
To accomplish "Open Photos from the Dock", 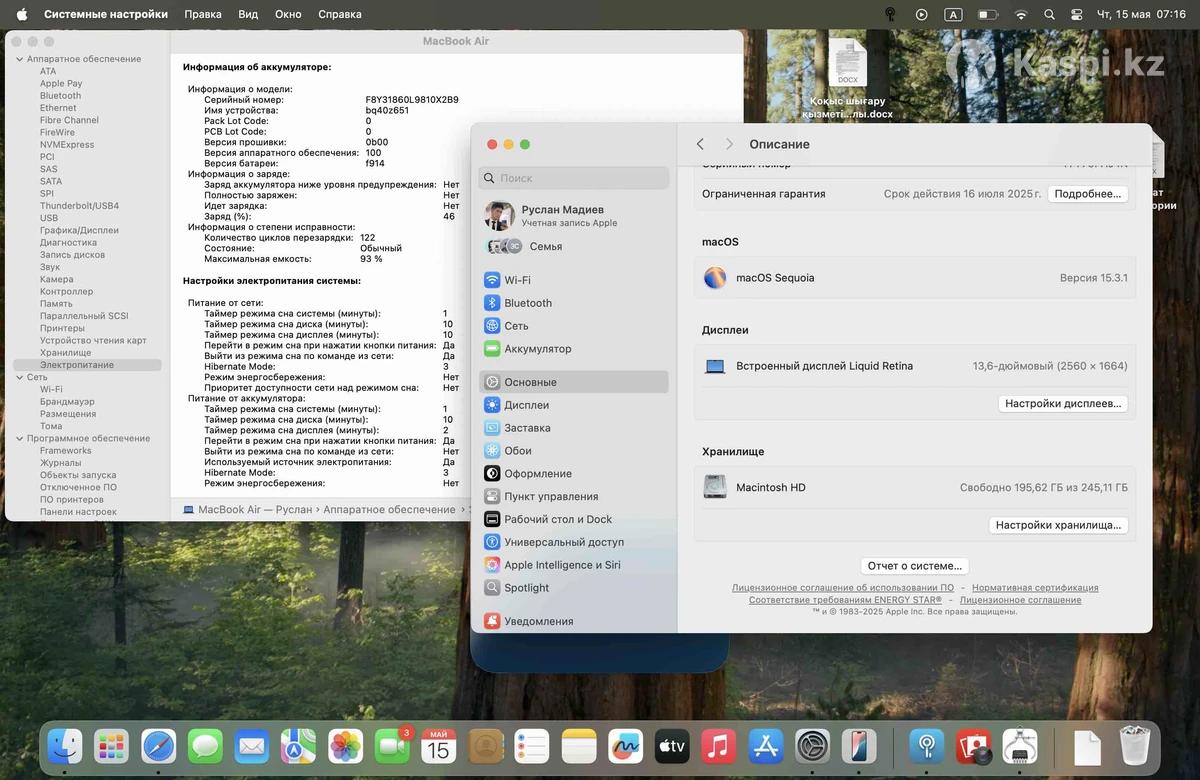I will click(x=345, y=746).
